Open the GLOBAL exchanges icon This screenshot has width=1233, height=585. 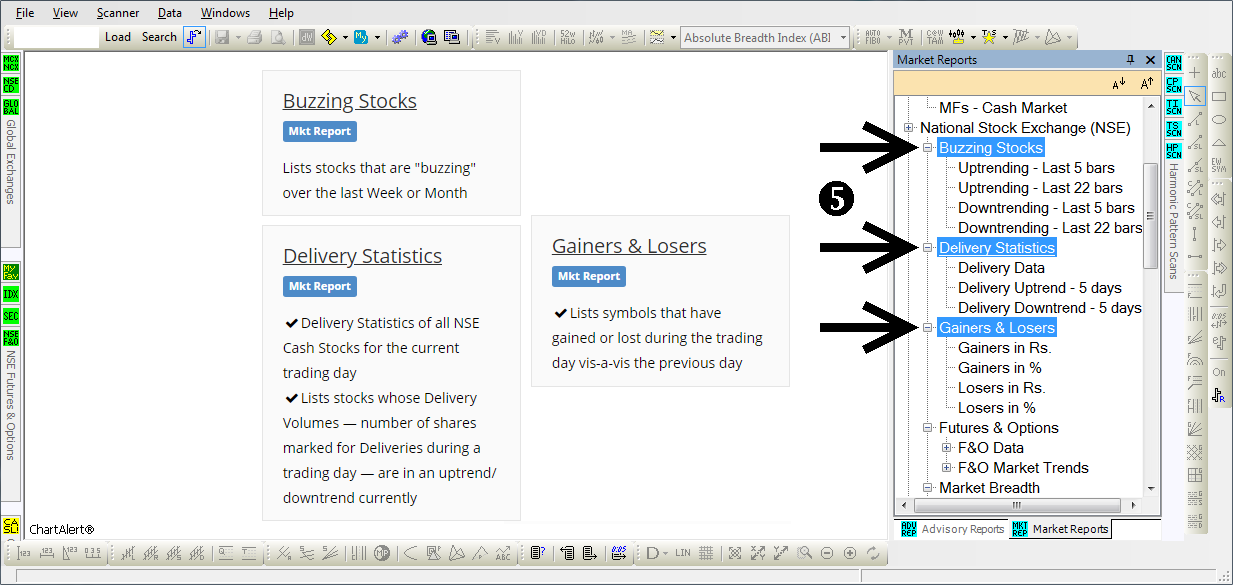[11, 107]
